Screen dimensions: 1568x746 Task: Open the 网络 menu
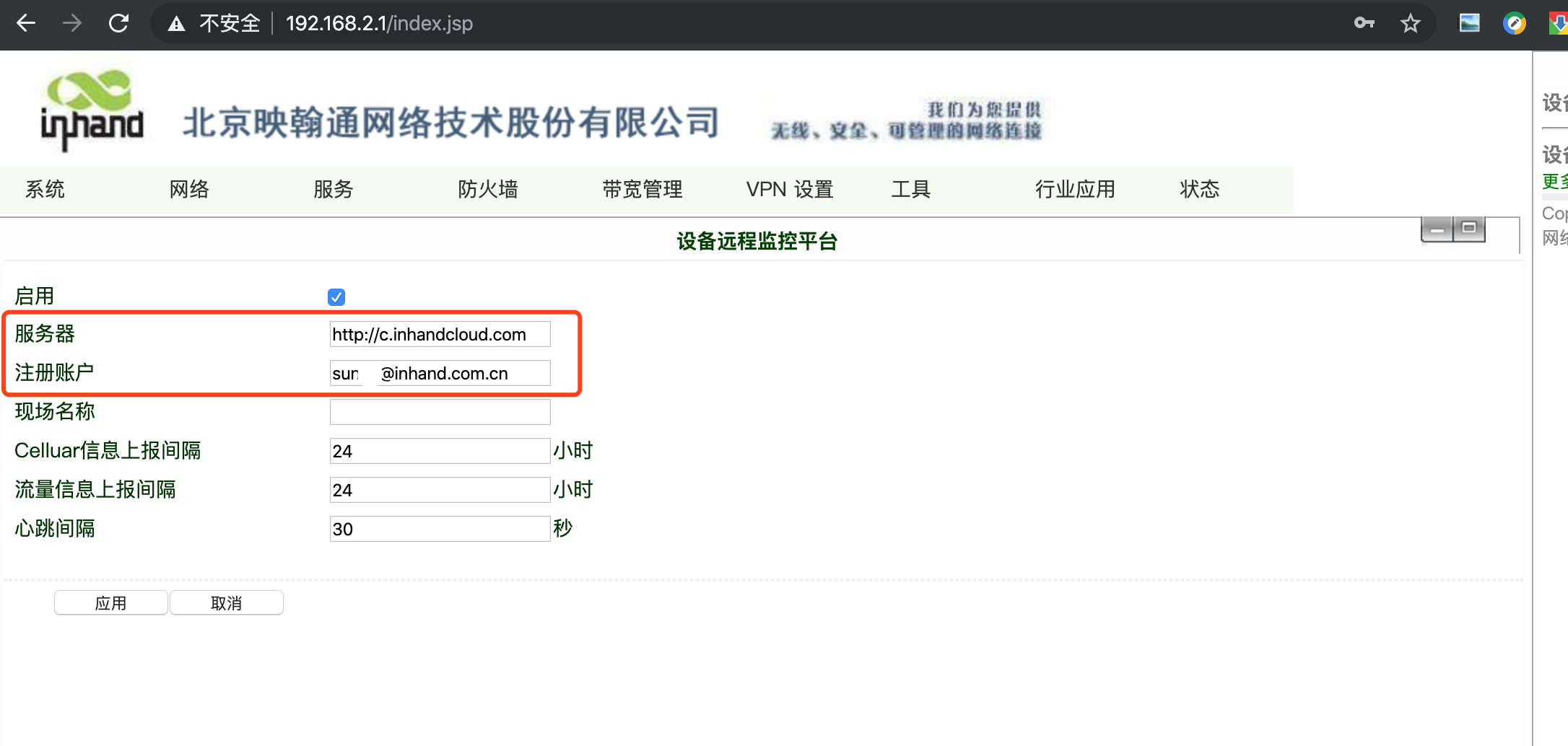tap(189, 189)
